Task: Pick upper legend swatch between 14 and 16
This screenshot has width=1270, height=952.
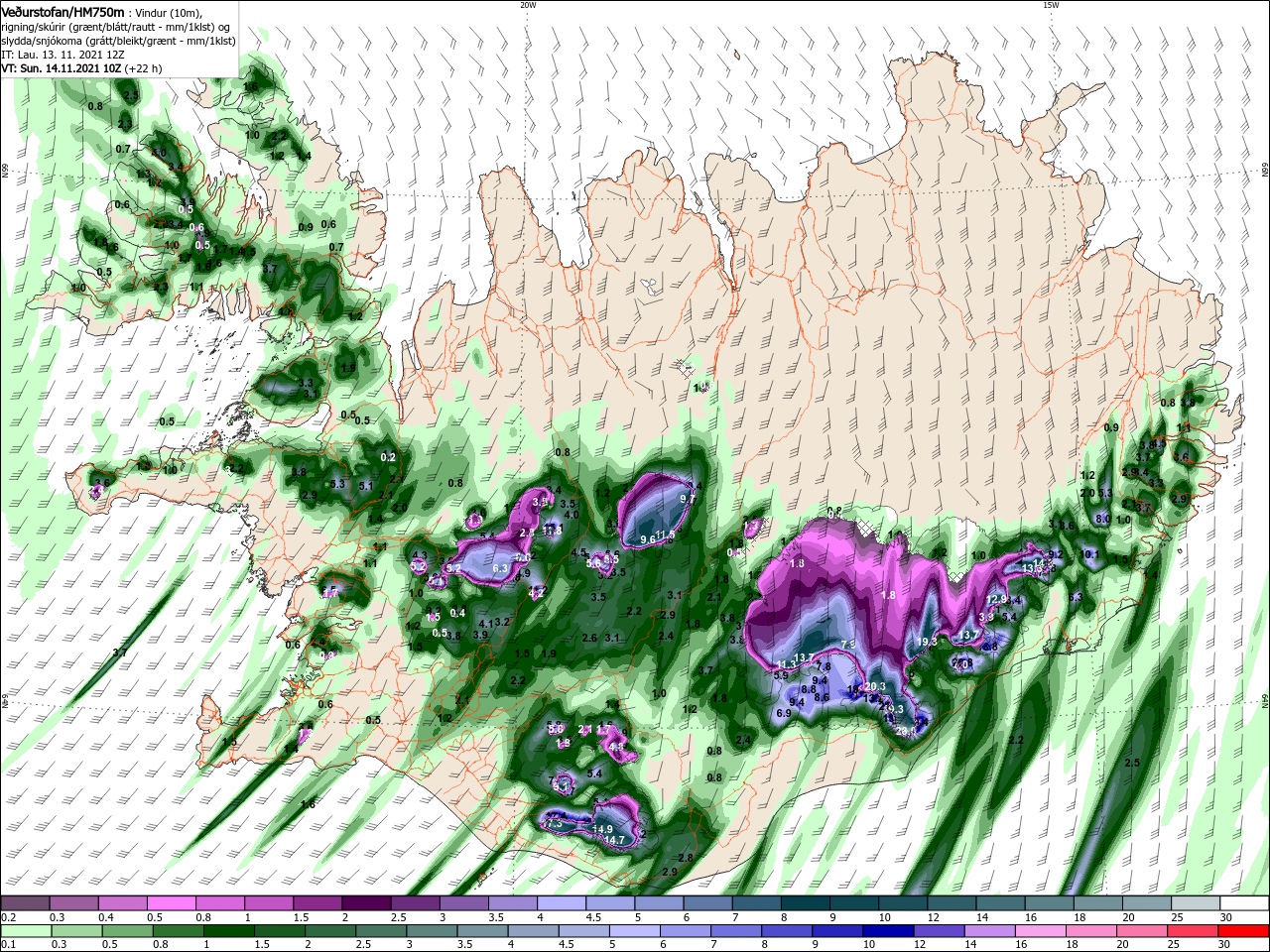Action: coord(998,903)
